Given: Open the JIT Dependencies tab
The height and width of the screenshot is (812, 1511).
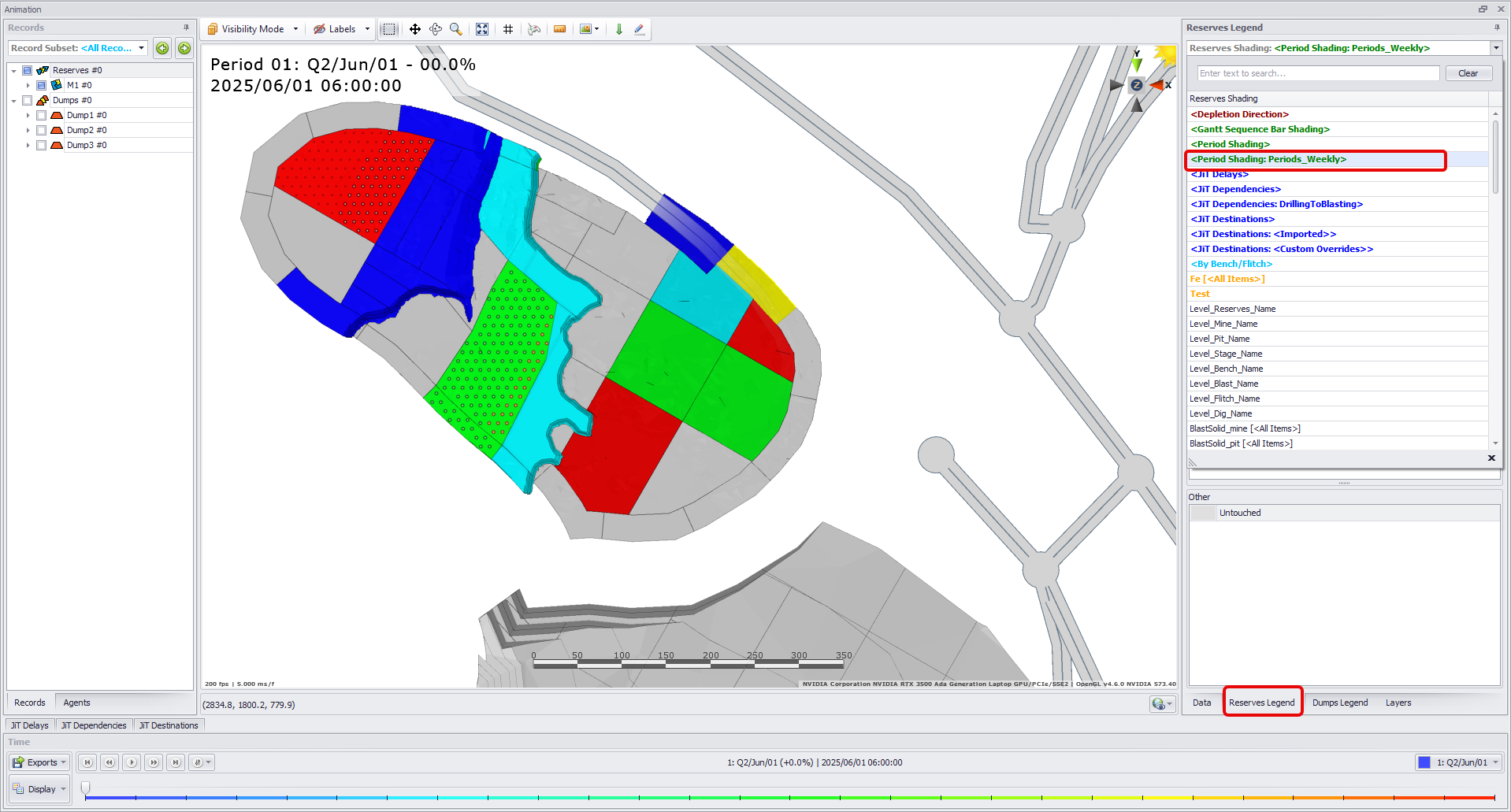Looking at the screenshot, I should click(94, 725).
